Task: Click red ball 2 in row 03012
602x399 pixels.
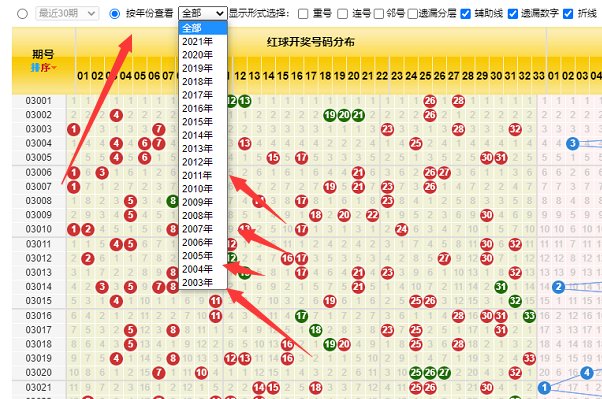Action: (x=88, y=258)
